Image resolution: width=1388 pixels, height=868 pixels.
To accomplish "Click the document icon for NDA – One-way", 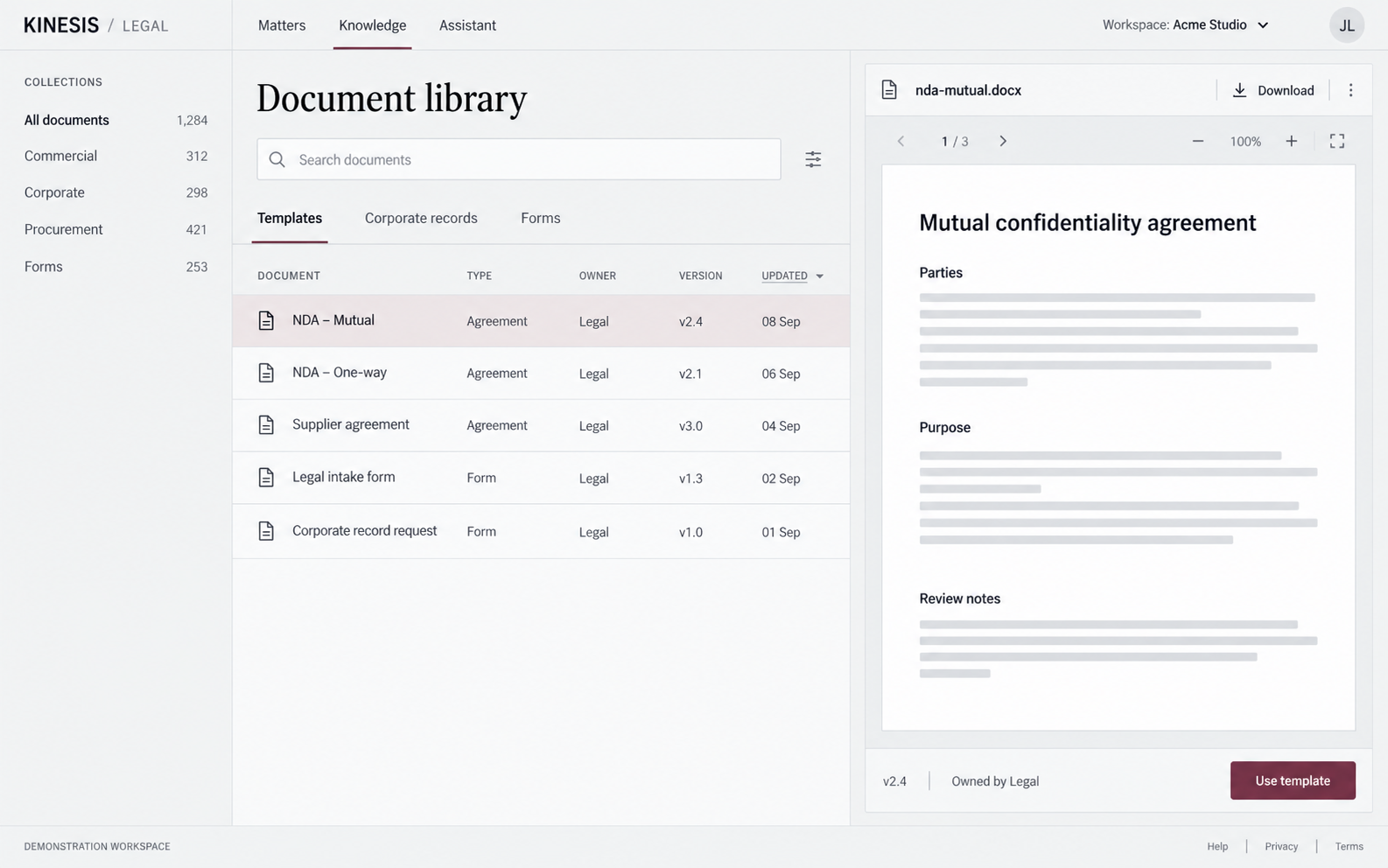I will [x=266, y=373].
